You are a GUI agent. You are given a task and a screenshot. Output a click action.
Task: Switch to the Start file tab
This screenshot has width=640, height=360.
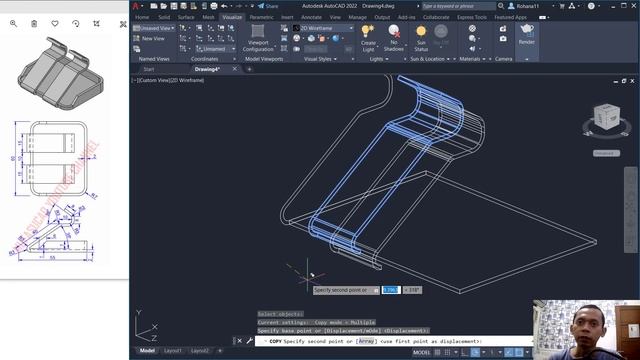pyautogui.click(x=149, y=69)
